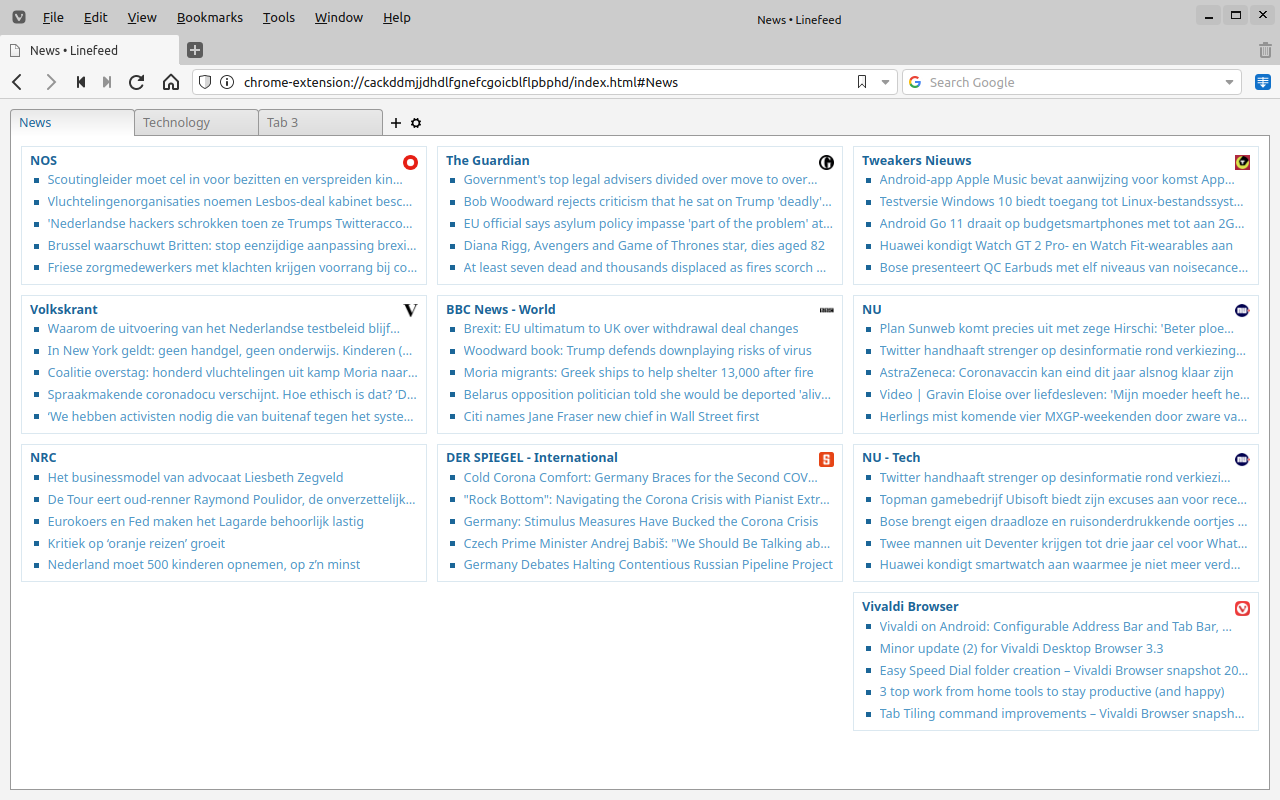This screenshot has width=1280, height=800.
Task: Click the NU feed favicon
Action: (x=1242, y=310)
